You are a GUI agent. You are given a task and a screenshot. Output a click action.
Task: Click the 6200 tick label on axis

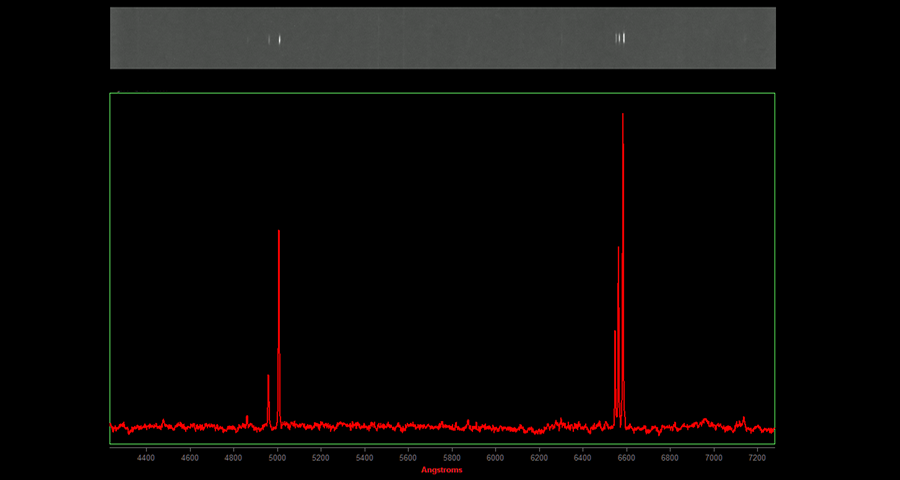pyautogui.click(x=539, y=458)
